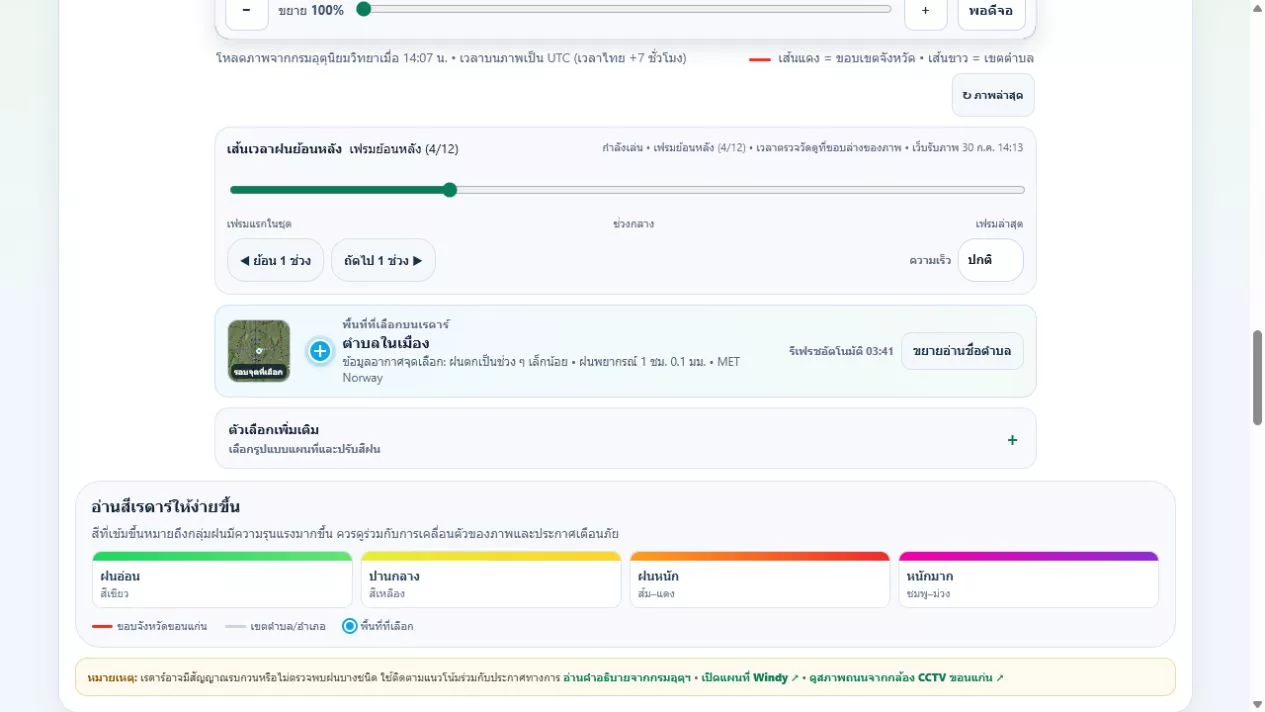Click the zoom in plus button
1265x712 pixels.
point(925,11)
